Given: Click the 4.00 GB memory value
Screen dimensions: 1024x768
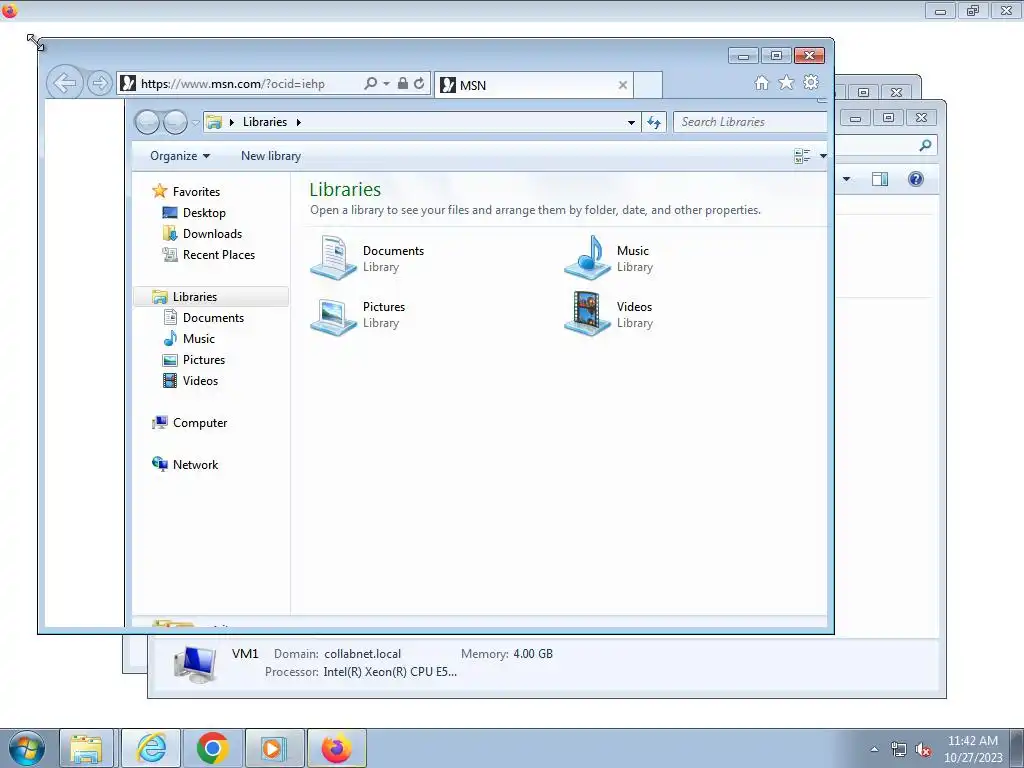Looking at the screenshot, I should (533, 654).
